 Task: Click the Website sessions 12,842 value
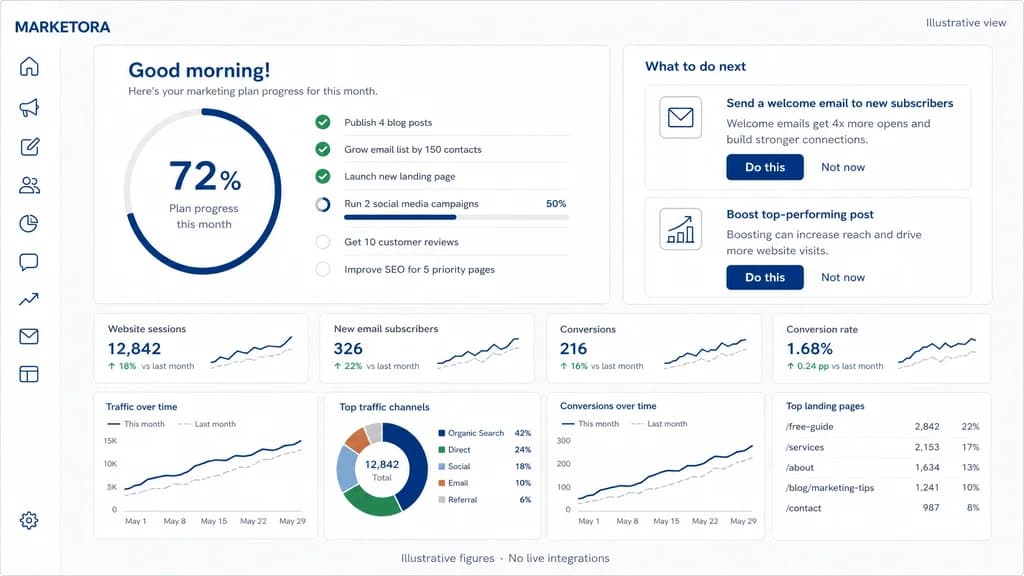(x=135, y=349)
